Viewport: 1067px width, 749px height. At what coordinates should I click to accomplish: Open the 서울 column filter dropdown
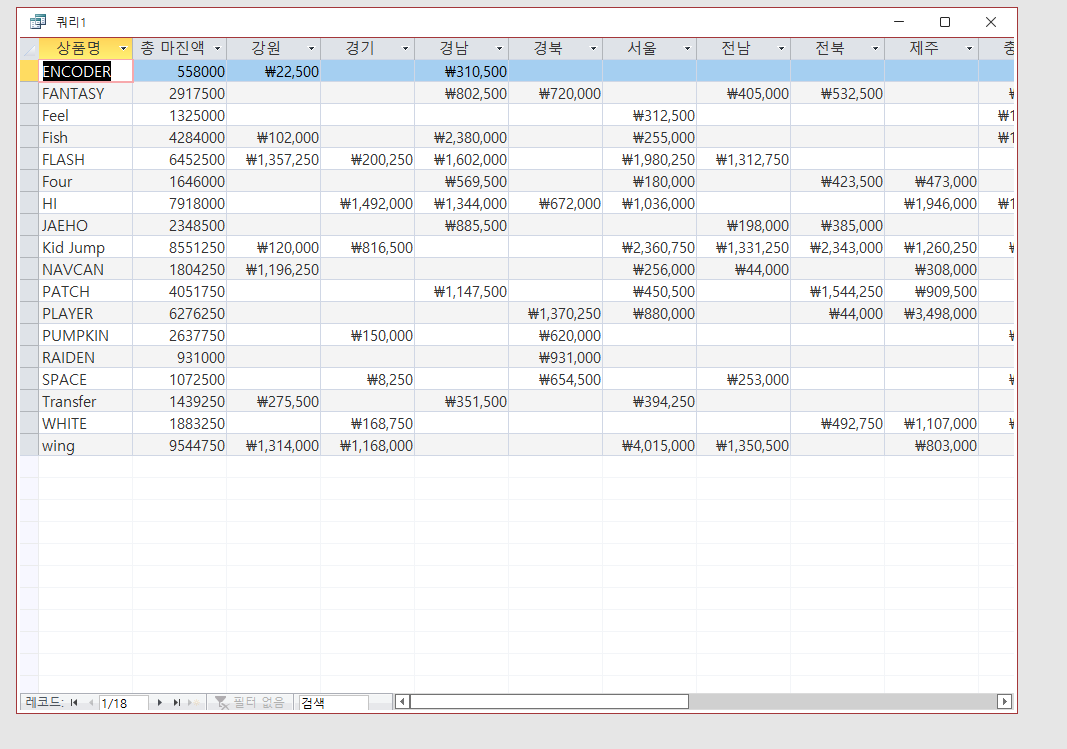(688, 49)
